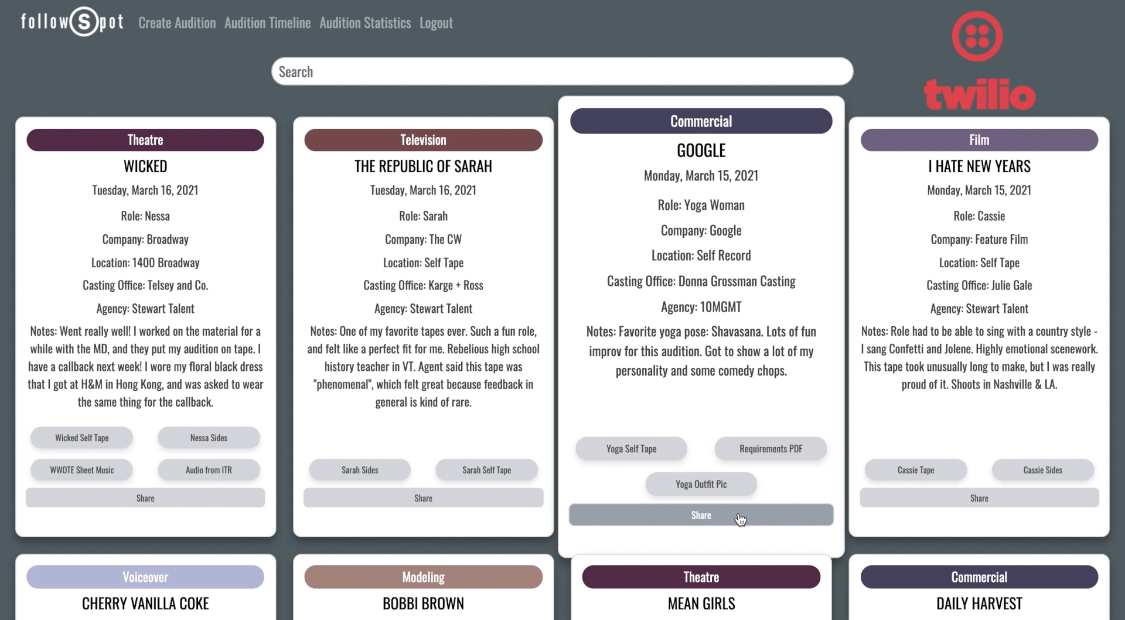Open the Cassie Tape attachment

point(915,470)
